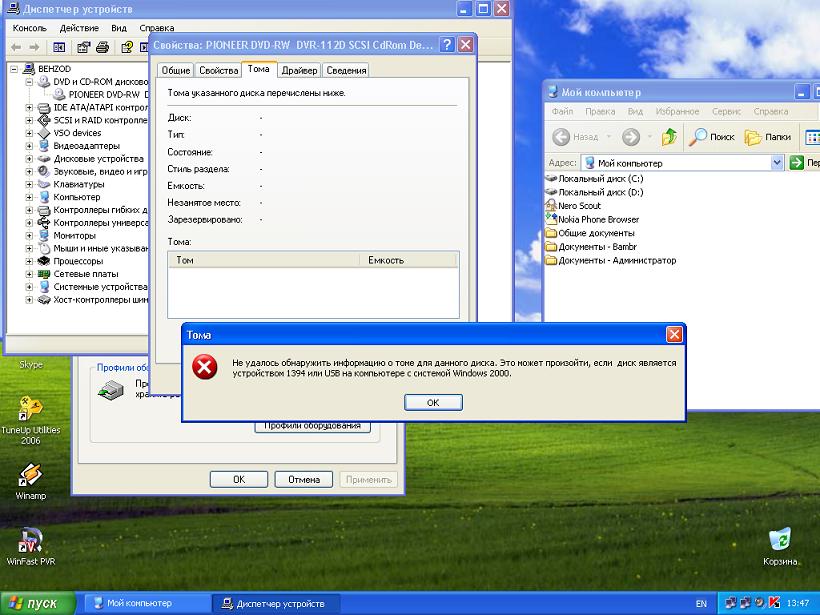Click the Back arrow in Device Manager toolbar
Image resolution: width=820 pixels, height=615 pixels.
[x=16, y=48]
